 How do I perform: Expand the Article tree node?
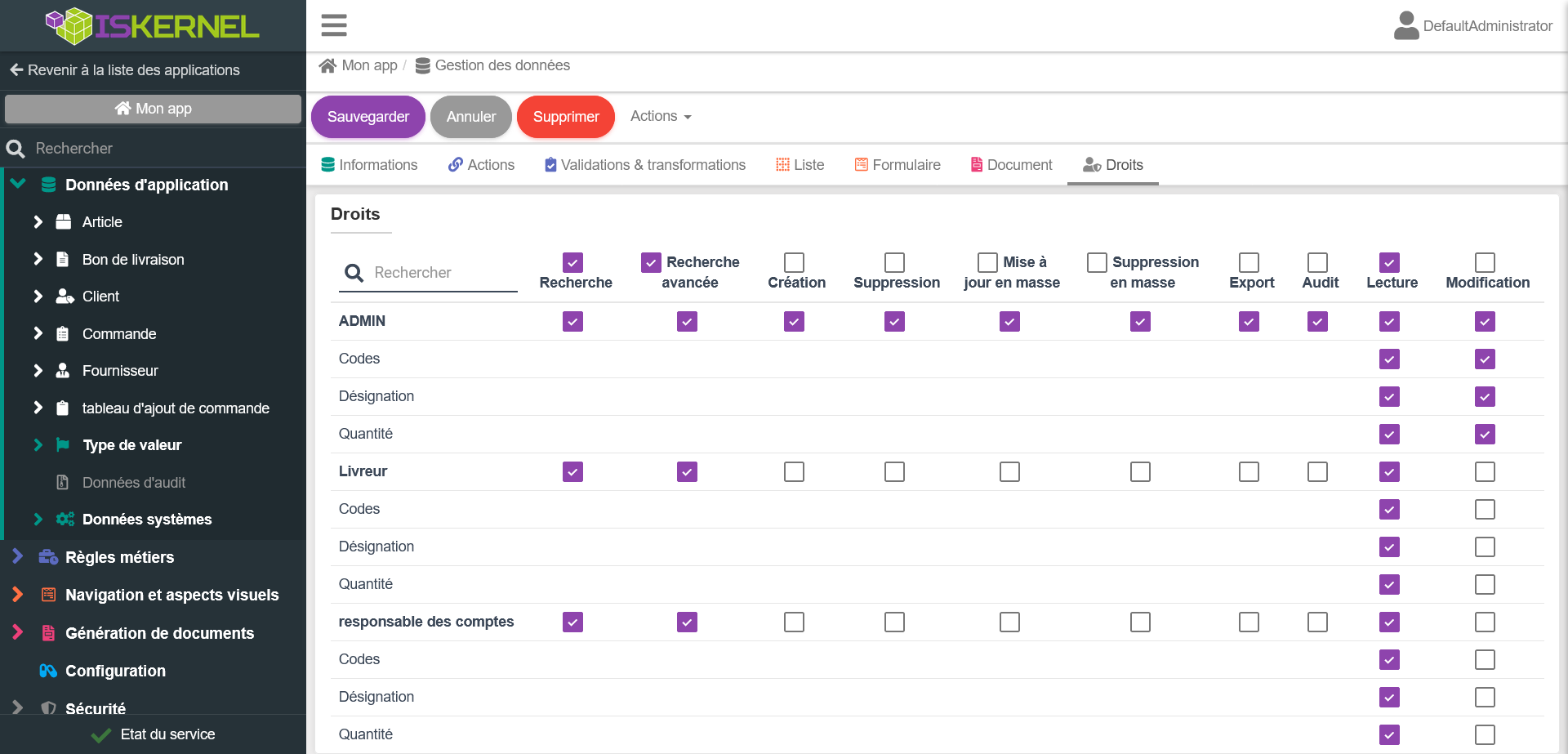click(x=38, y=222)
